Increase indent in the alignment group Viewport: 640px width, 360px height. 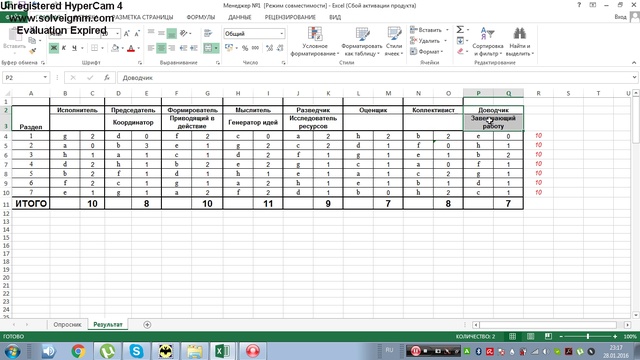point(194,48)
